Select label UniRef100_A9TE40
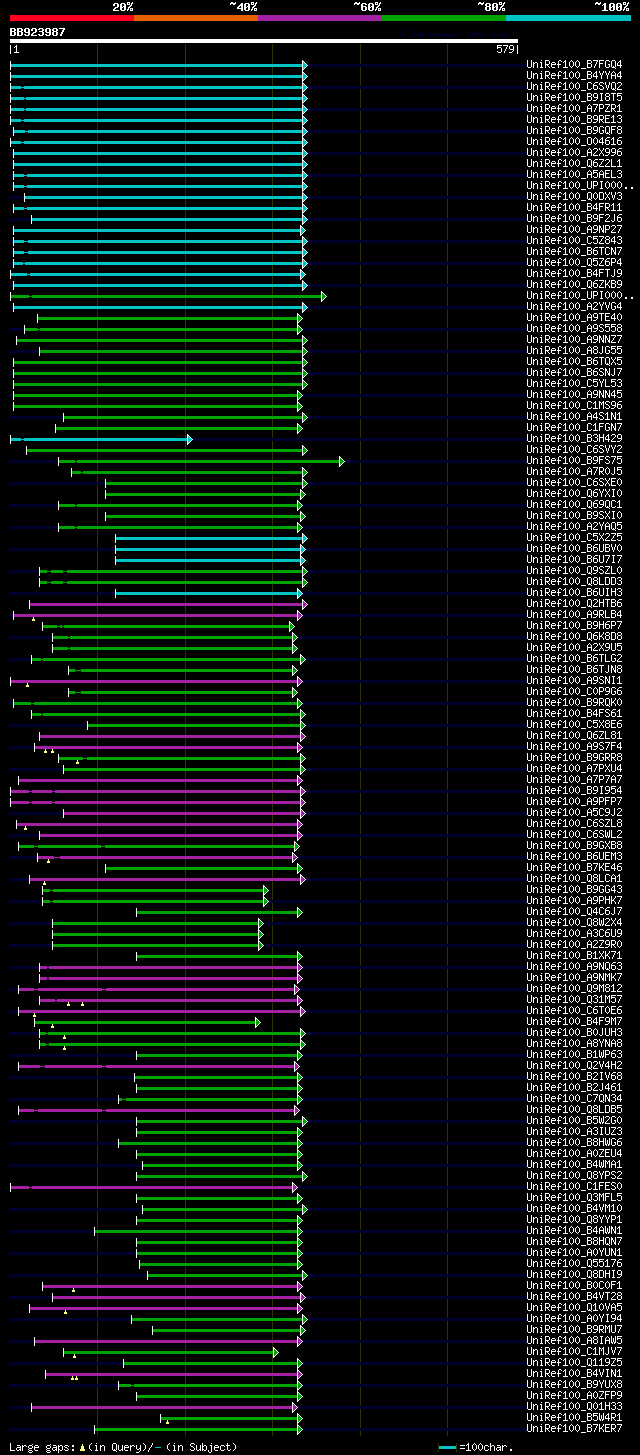The image size is (640, 1455). pos(574,318)
